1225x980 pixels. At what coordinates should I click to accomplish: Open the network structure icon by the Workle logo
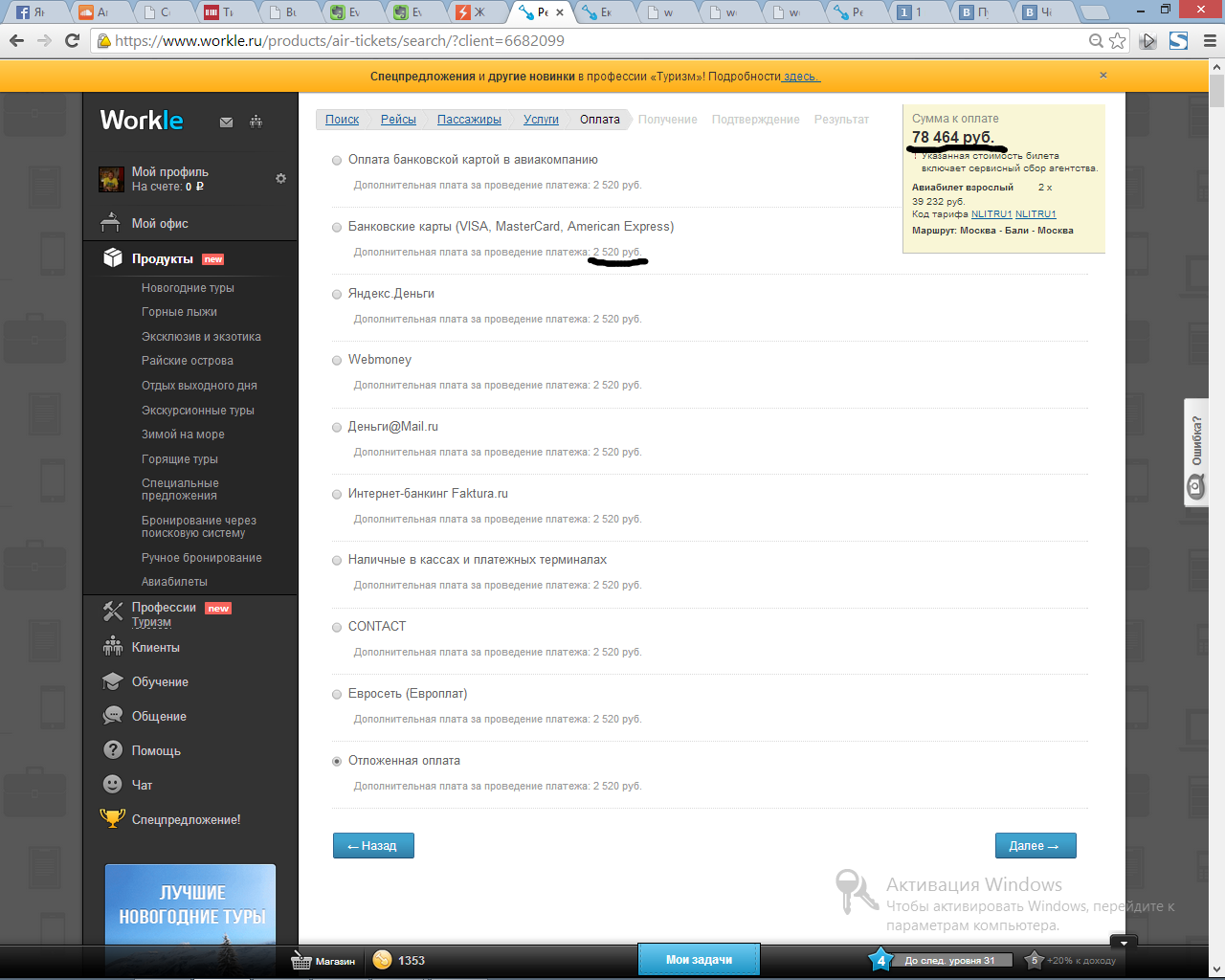tap(256, 122)
